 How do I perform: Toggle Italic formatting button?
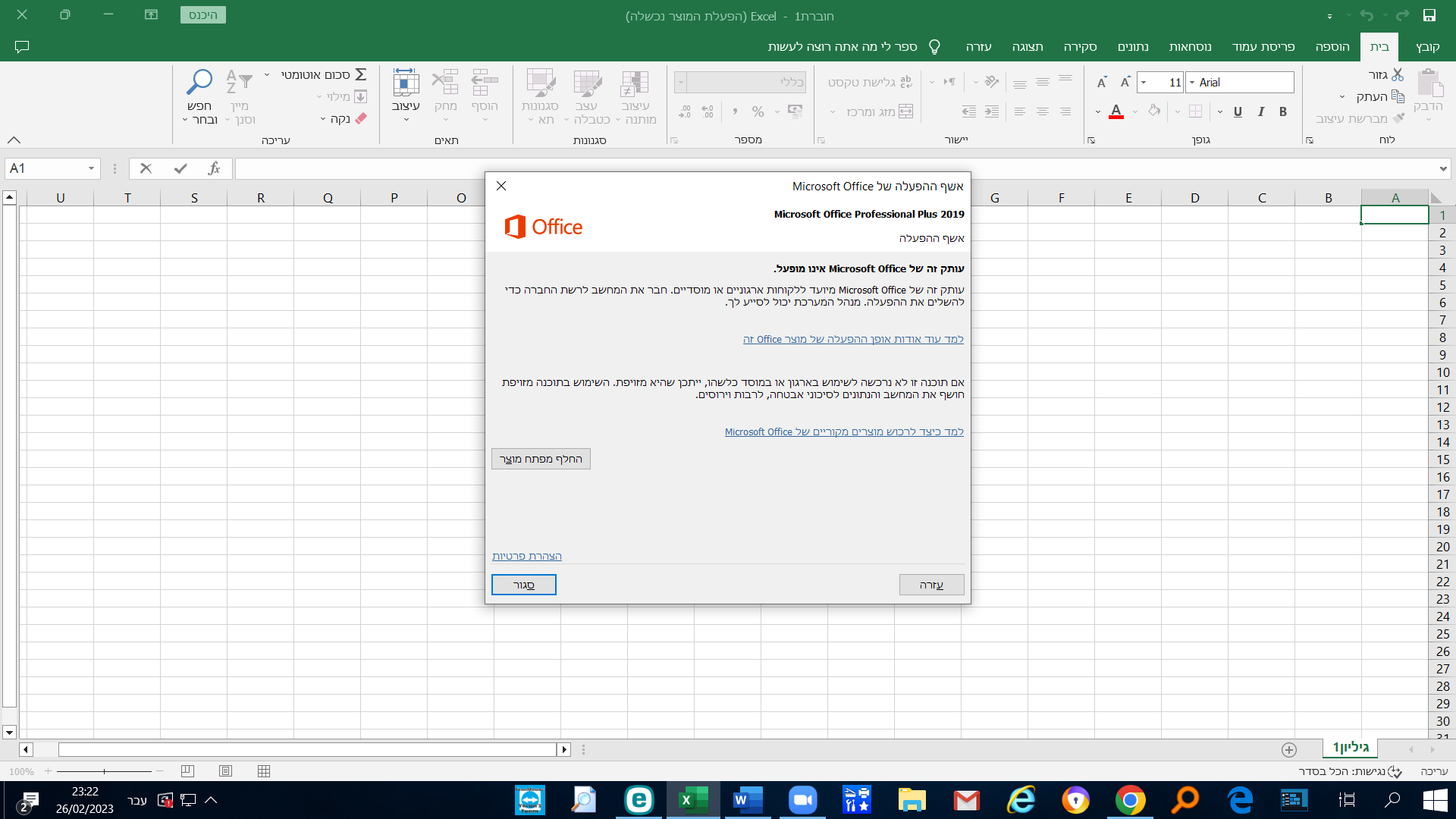pos(1260,111)
